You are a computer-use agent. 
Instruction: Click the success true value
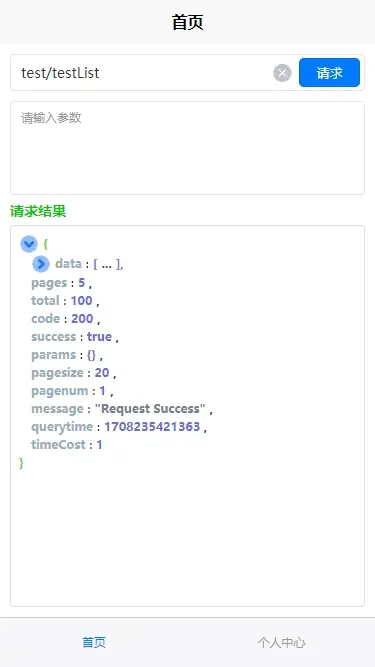click(x=99, y=336)
